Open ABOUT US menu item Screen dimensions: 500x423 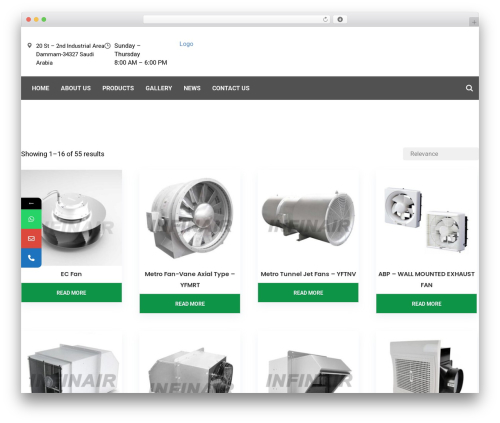[x=76, y=88]
